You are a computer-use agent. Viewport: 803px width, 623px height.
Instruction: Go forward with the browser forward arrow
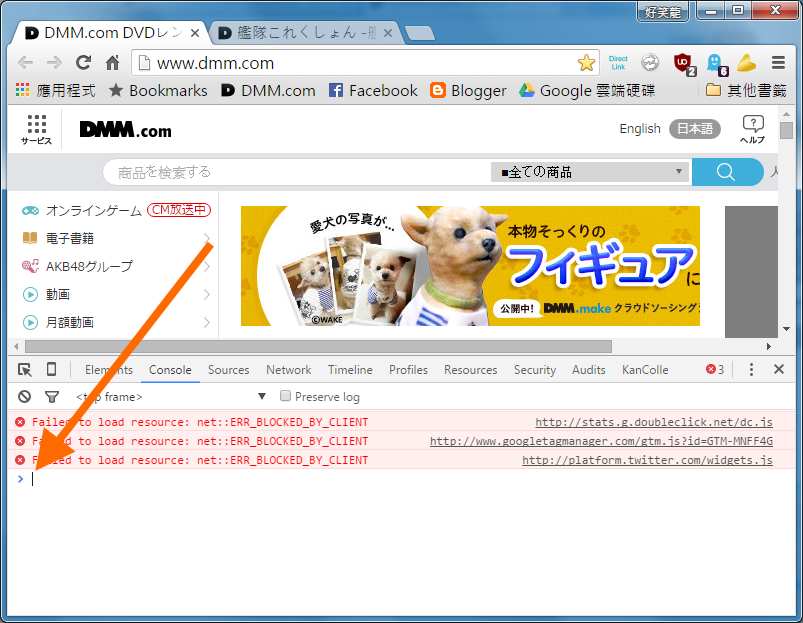(54, 63)
